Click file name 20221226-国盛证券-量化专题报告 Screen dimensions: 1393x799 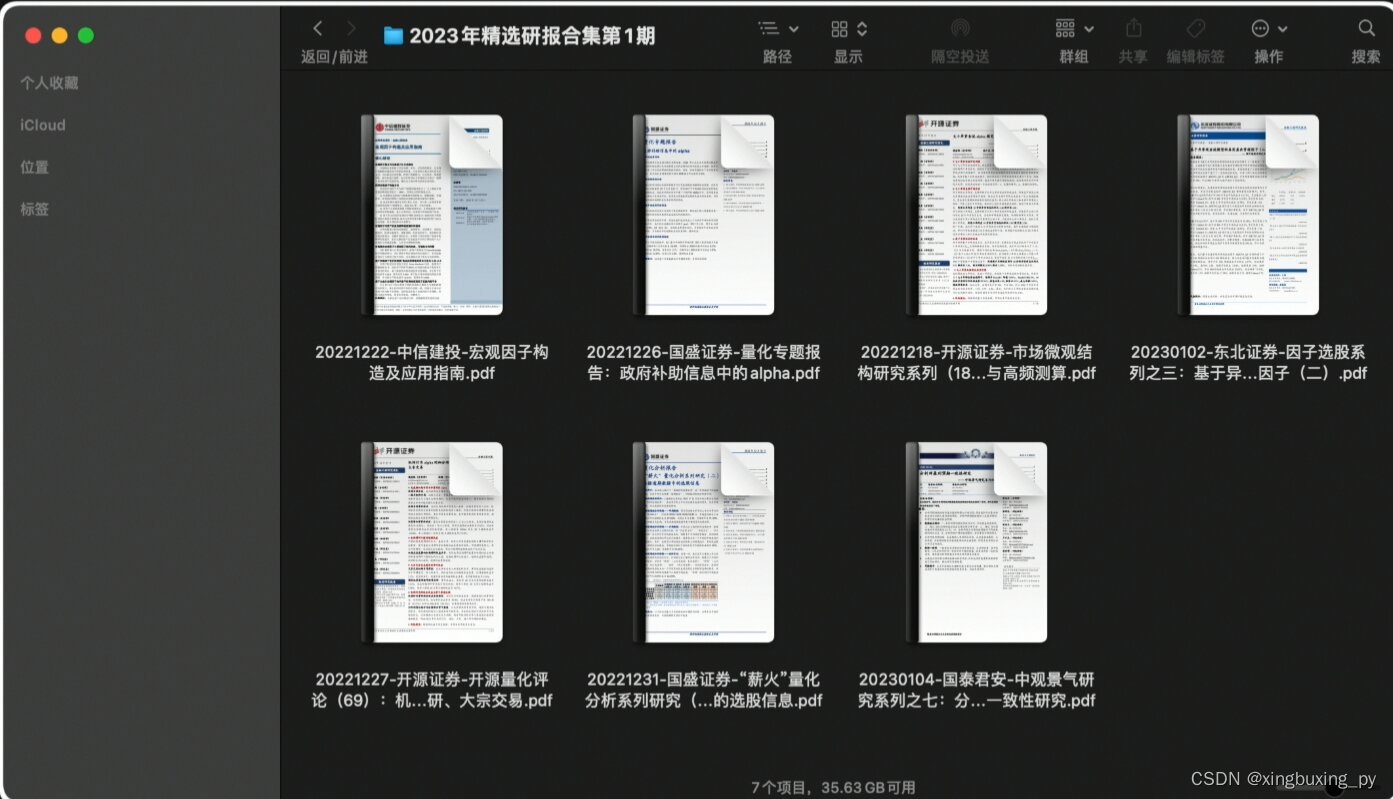[x=704, y=362]
